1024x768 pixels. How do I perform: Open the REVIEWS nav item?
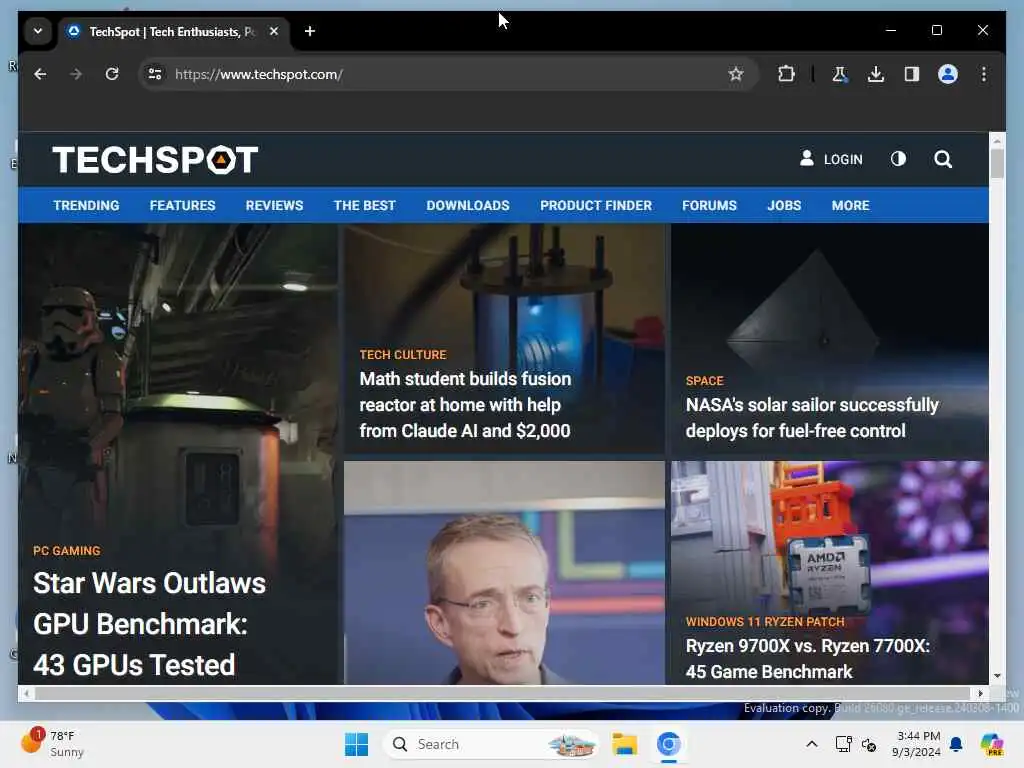274,206
